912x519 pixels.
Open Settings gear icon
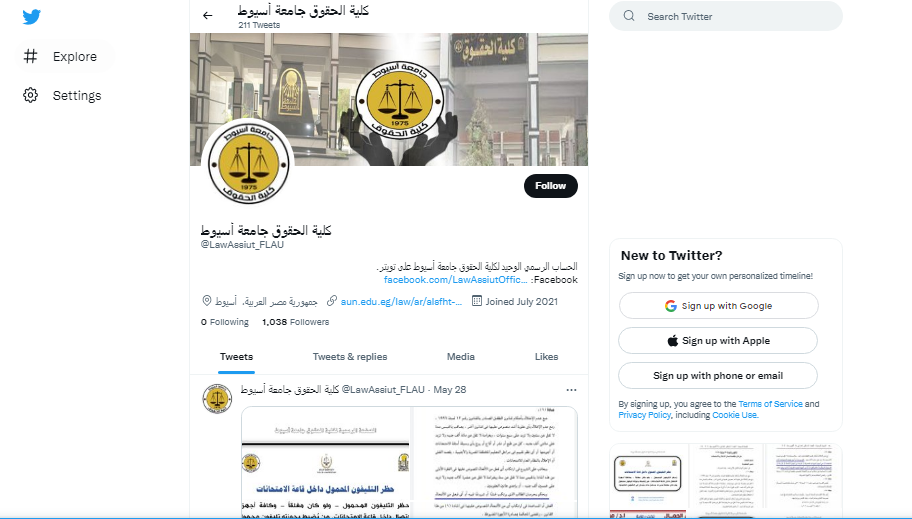click(30, 95)
